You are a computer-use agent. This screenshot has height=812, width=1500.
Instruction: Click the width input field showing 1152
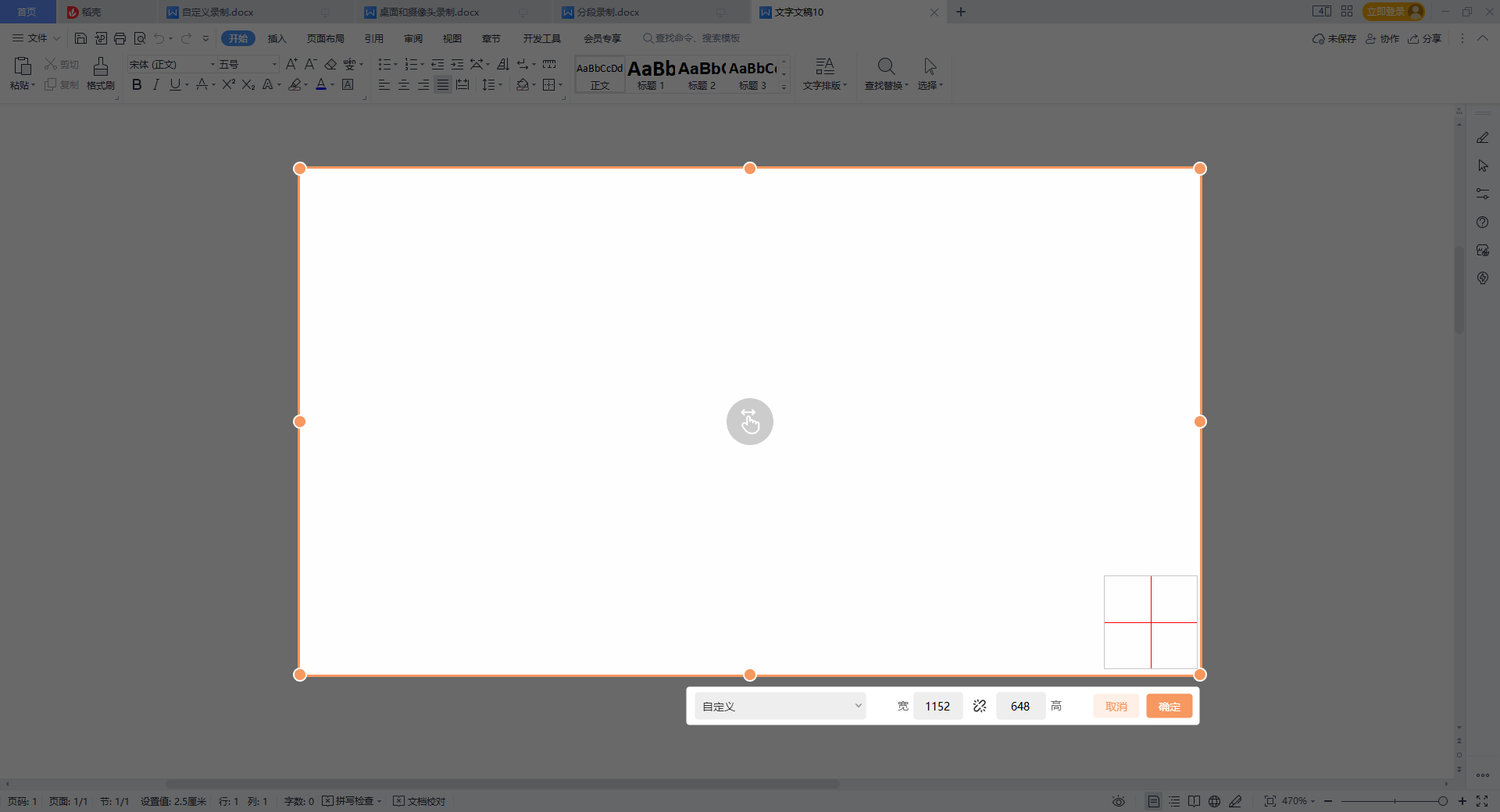[937, 706]
